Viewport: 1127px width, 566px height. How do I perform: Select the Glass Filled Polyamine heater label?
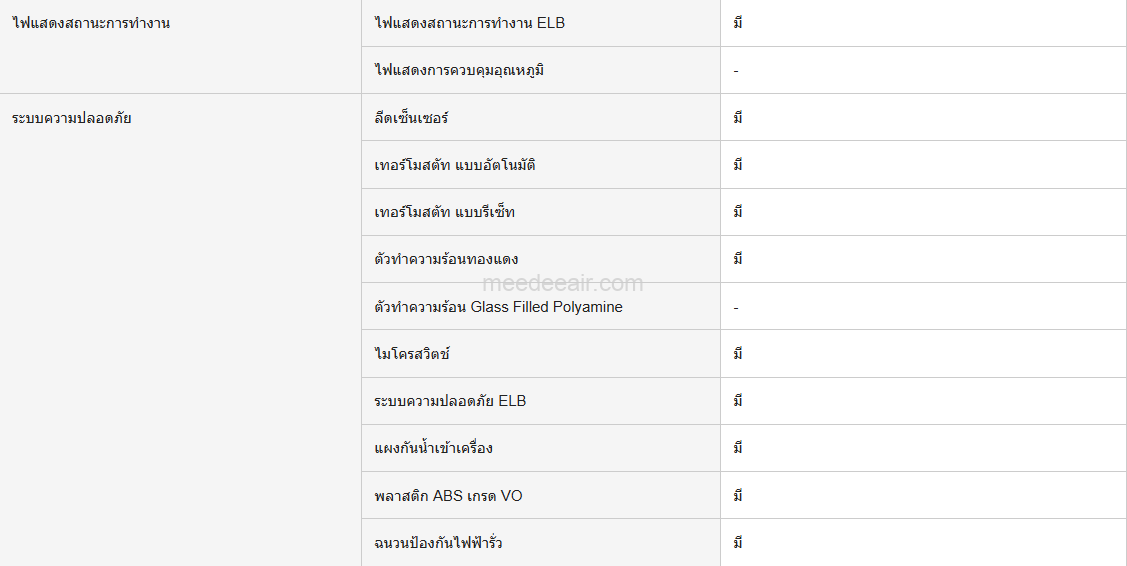pyautogui.click(x=498, y=307)
